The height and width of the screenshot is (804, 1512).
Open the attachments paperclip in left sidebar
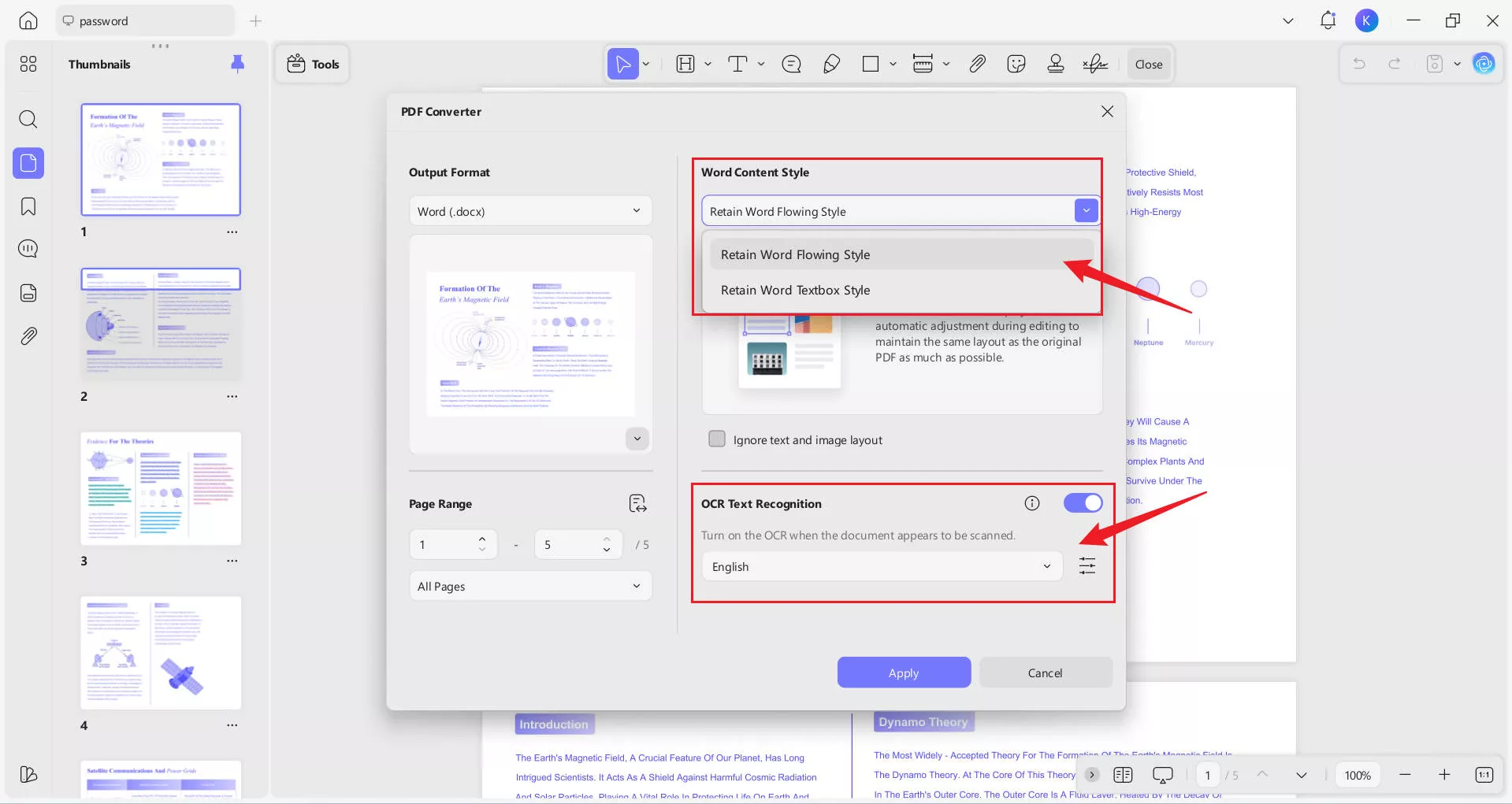coord(28,336)
